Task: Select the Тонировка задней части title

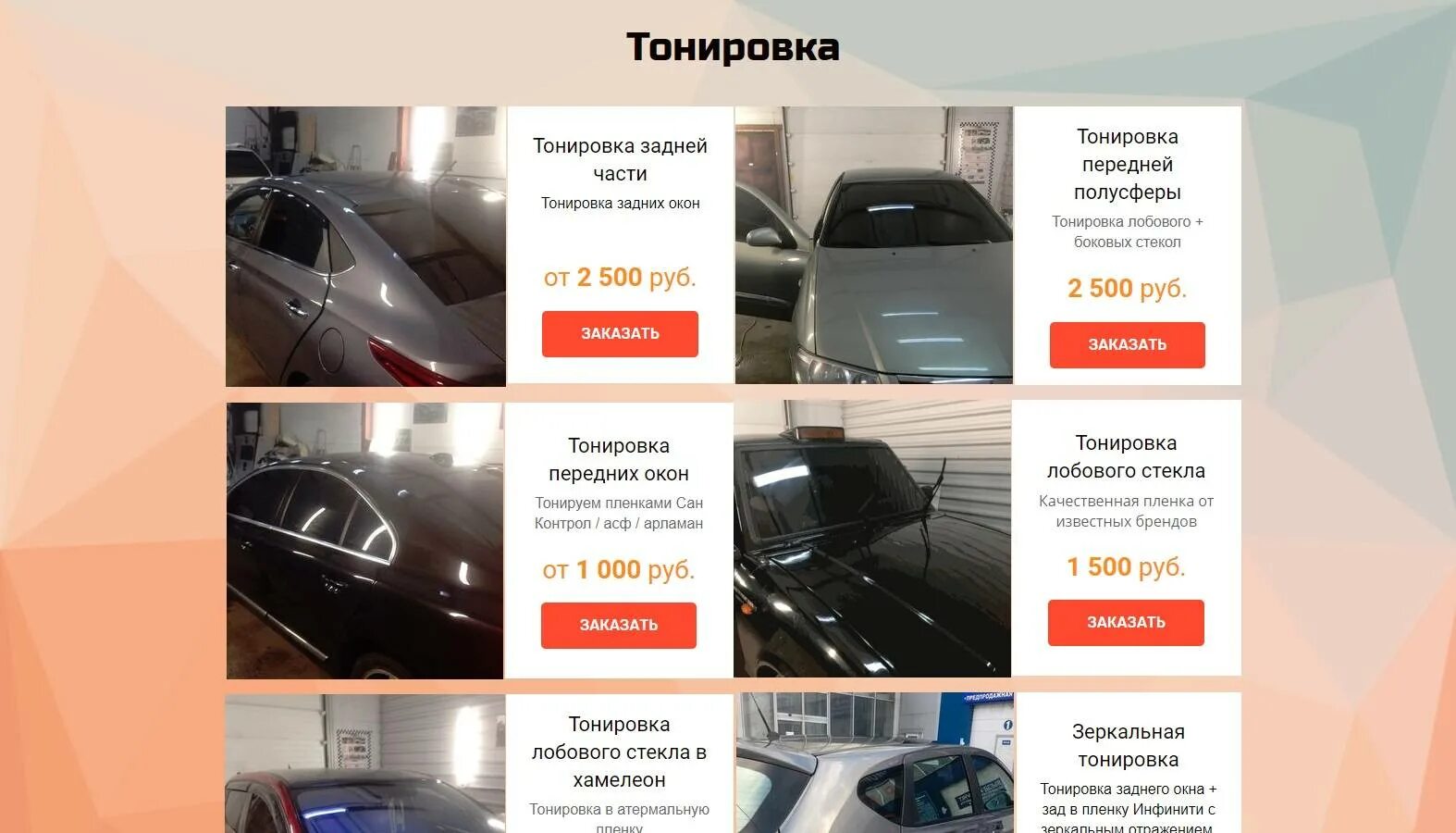Action: 620,159
